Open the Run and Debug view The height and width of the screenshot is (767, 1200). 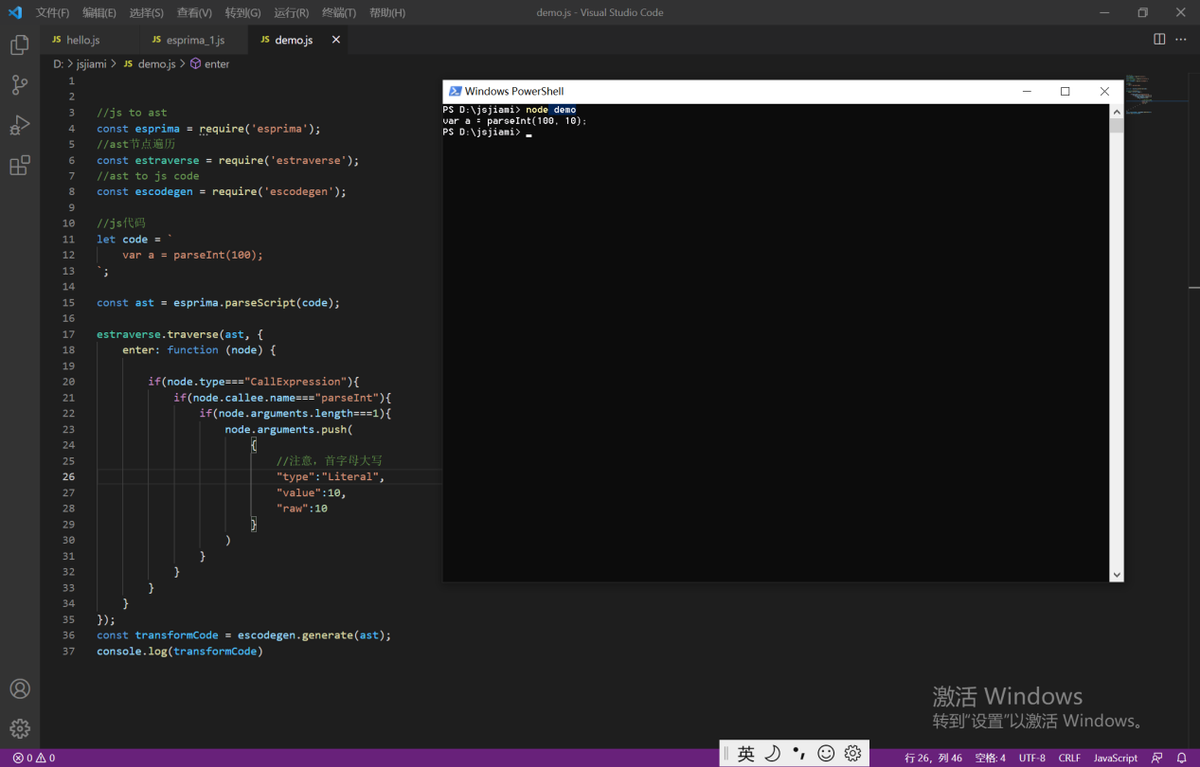(19, 125)
